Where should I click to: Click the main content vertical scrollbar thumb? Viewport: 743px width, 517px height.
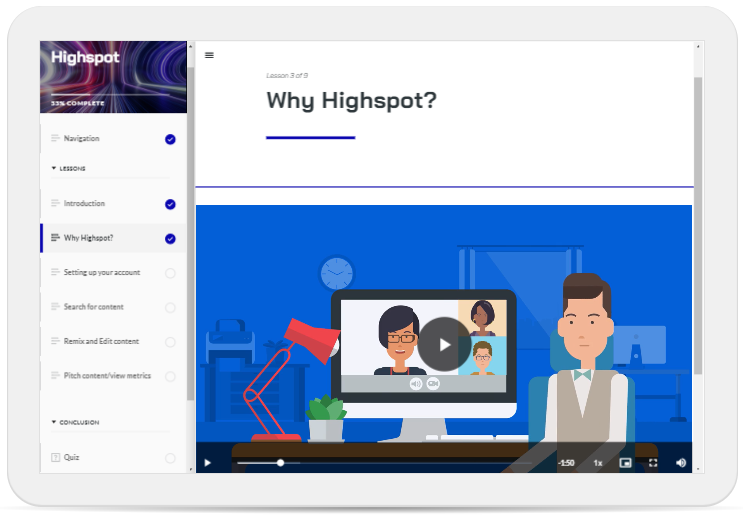(698, 226)
